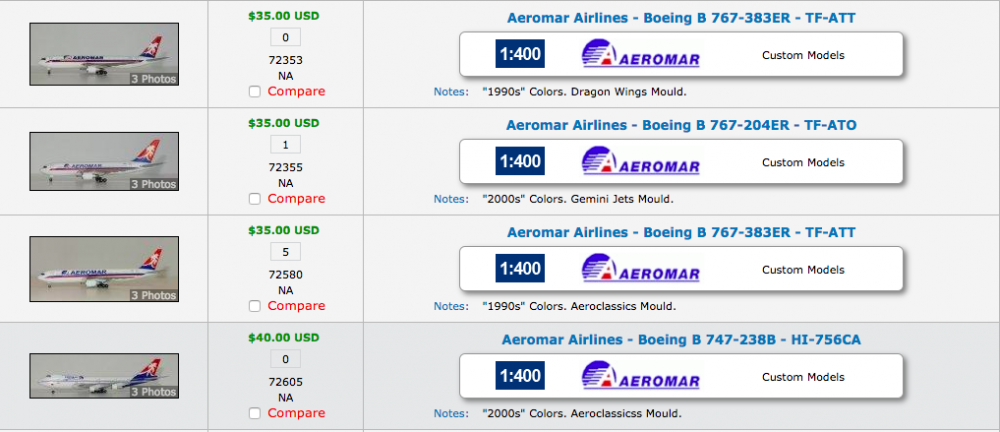This screenshot has height=432, width=1000.
Task: Click the quantity field showing 1
Action: point(285,145)
